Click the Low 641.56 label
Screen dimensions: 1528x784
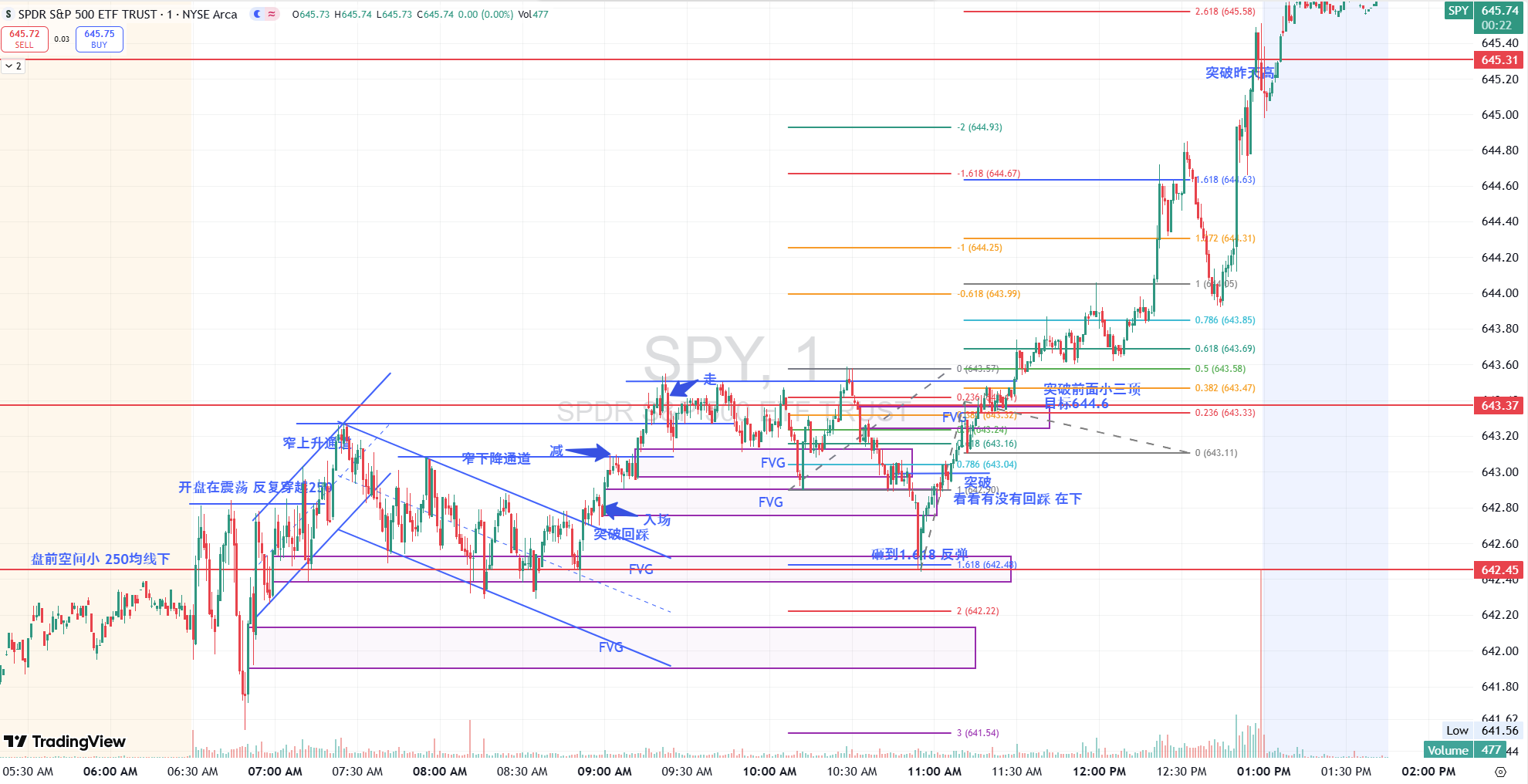tap(1482, 731)
